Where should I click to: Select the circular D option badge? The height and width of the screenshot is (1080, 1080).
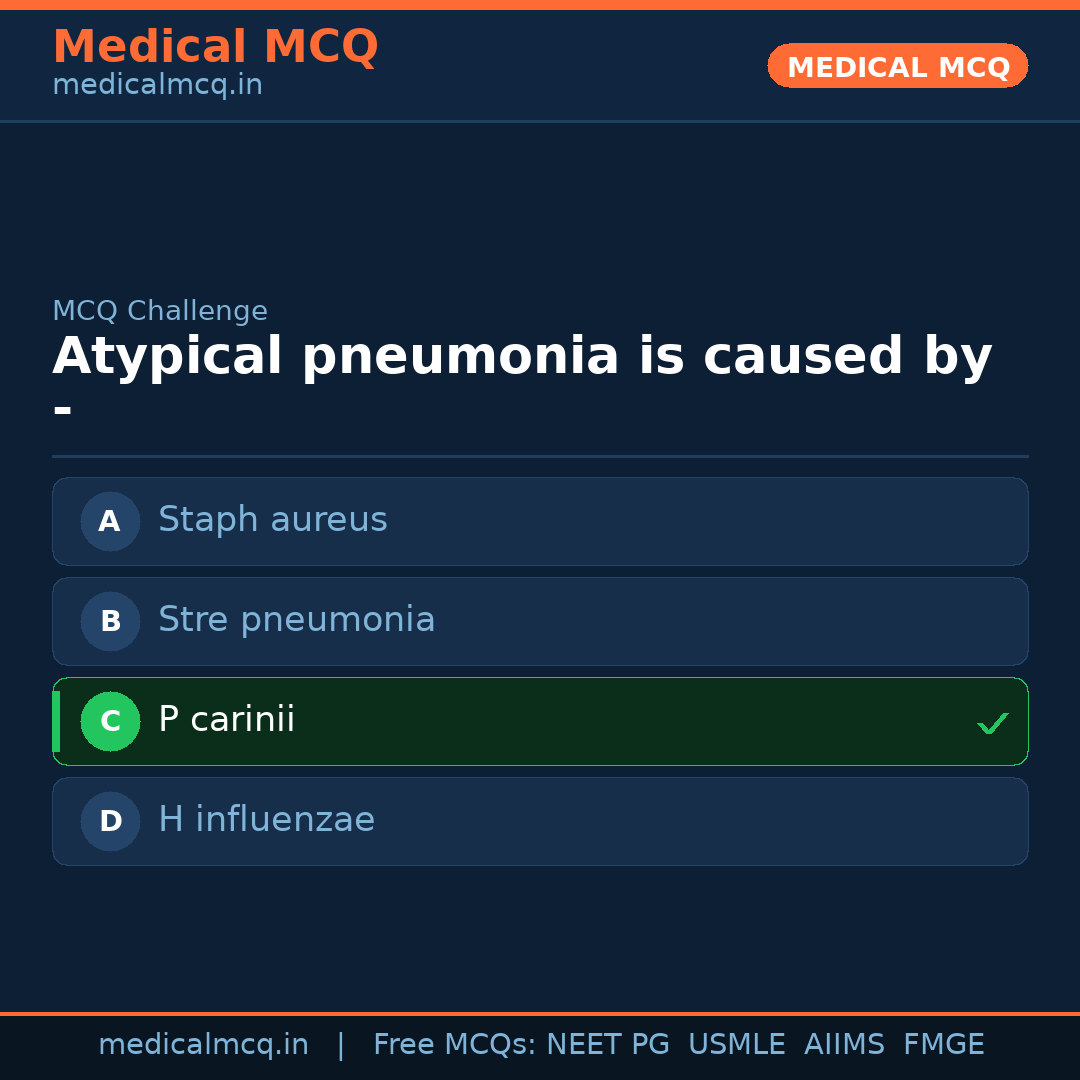point(110,821)
